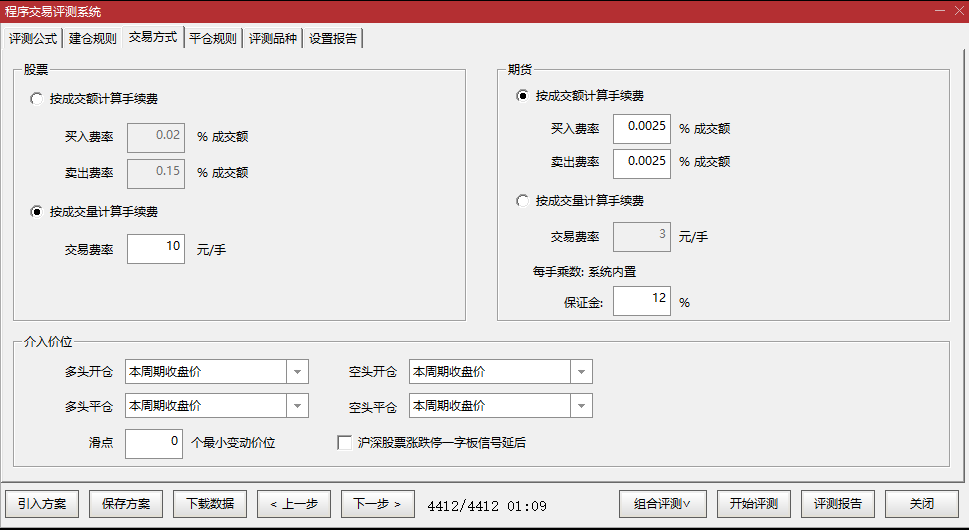
Task: Click the 引入方案 button
Action: [x=42, y=504]
